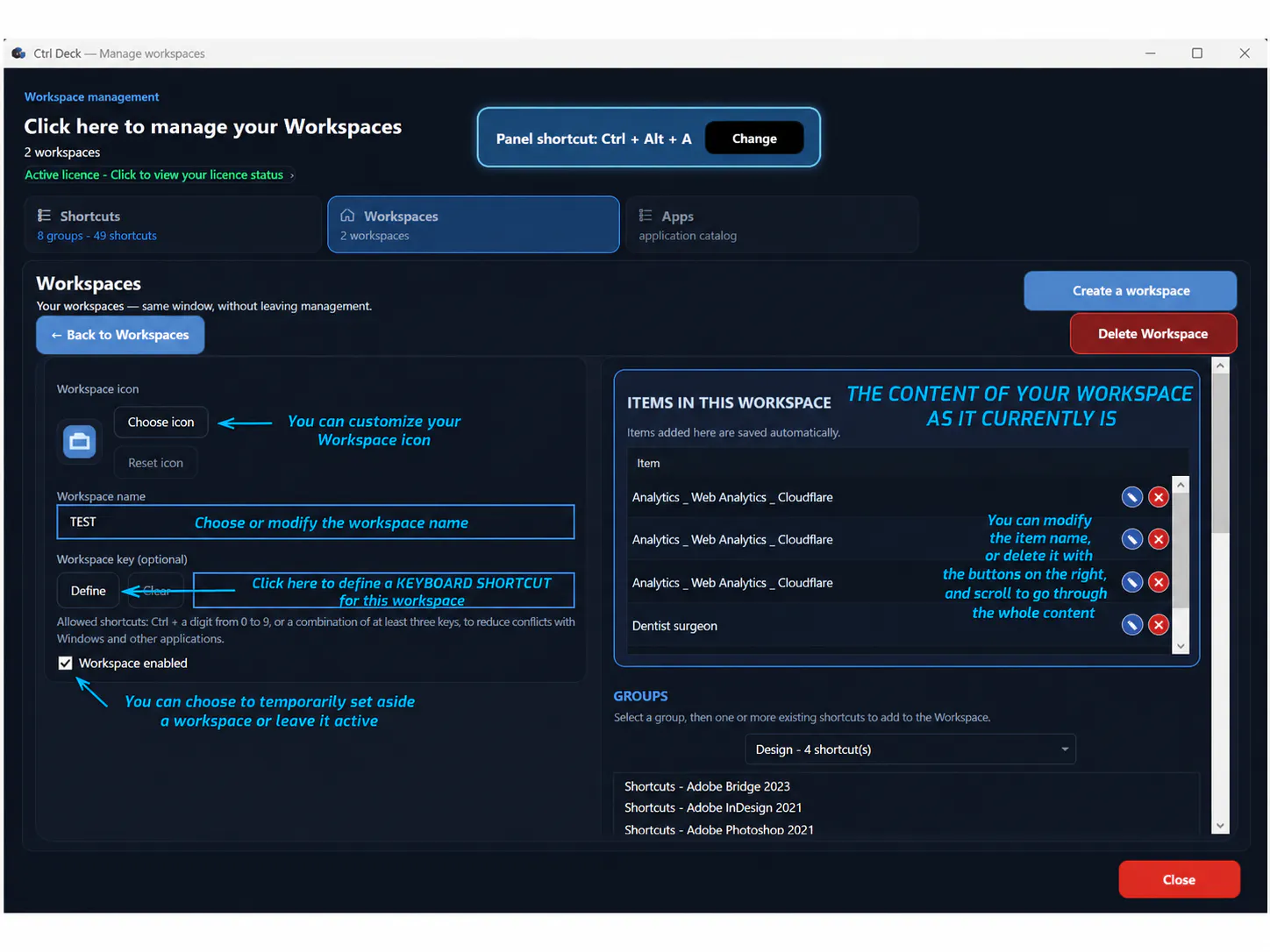
Task: Click Change next to the panel shortcut
Action: coord(754,139)
